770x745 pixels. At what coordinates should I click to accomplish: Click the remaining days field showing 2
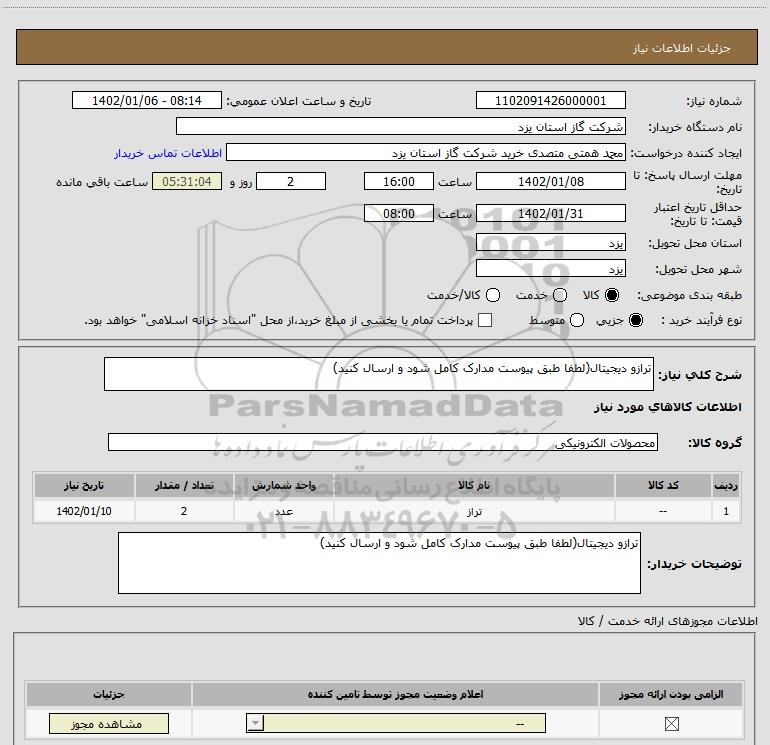click(x=291, y=181)
